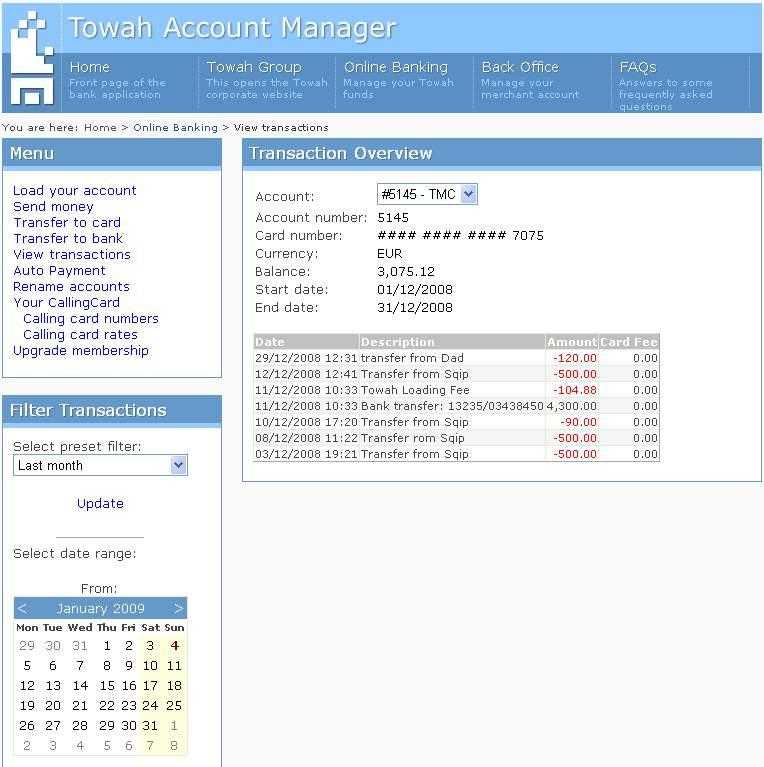Viewport: 764px width, 767px height.
Task: Choose Transfer to bank menu link
Action: 68,238
